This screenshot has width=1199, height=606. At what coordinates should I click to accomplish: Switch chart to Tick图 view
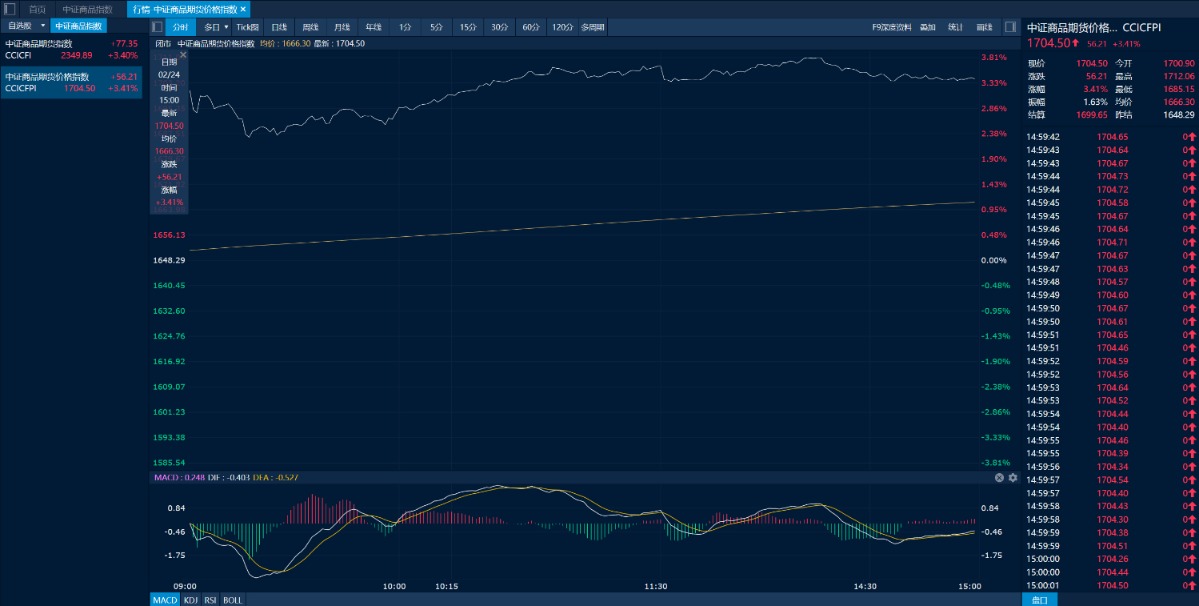(x=247, y=27)
